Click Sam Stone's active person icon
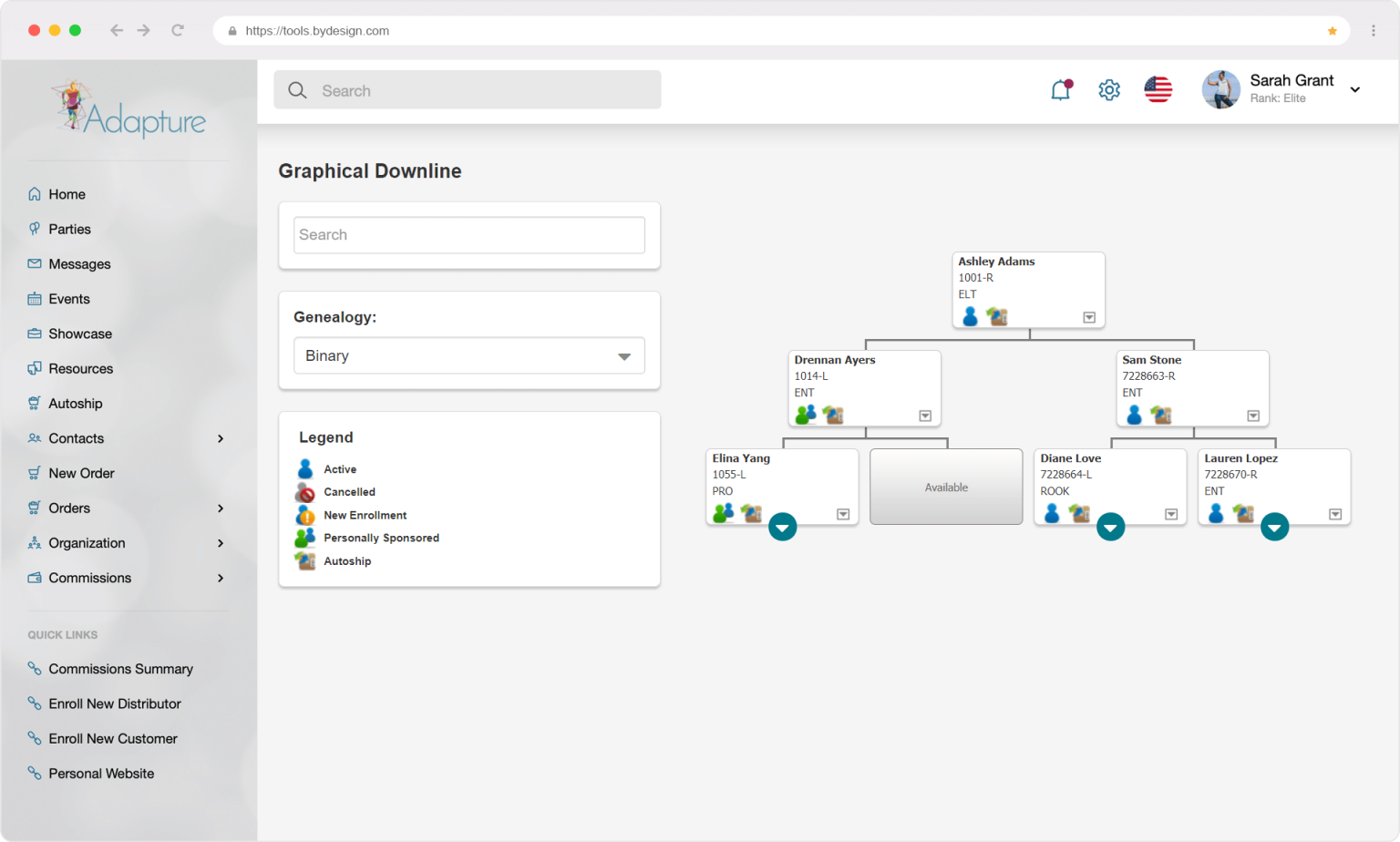 pos(1134,416)
